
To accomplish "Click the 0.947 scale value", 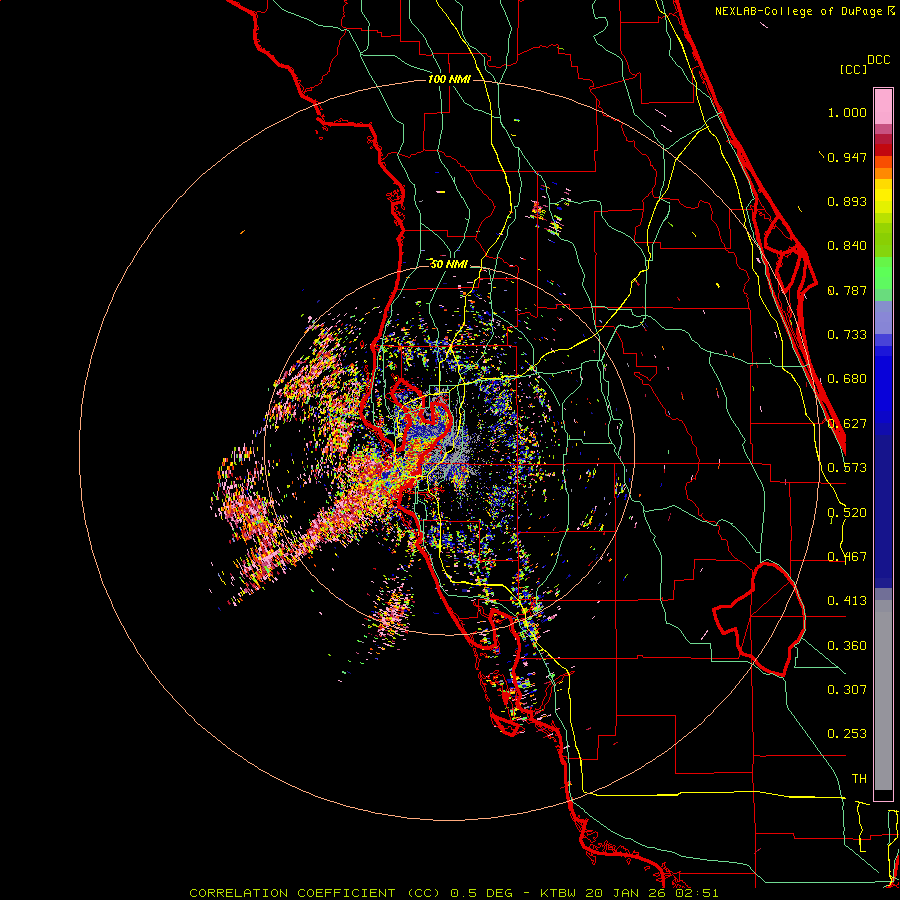I will pos(847,157).
